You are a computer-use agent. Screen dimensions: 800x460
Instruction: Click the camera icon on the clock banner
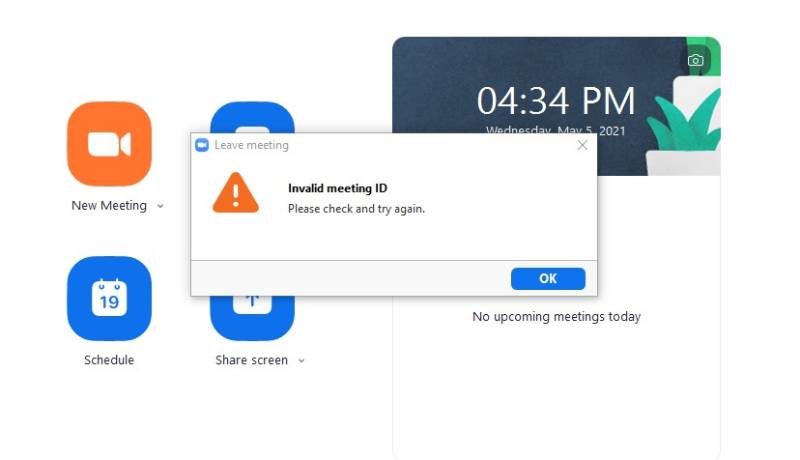(695, 61)
